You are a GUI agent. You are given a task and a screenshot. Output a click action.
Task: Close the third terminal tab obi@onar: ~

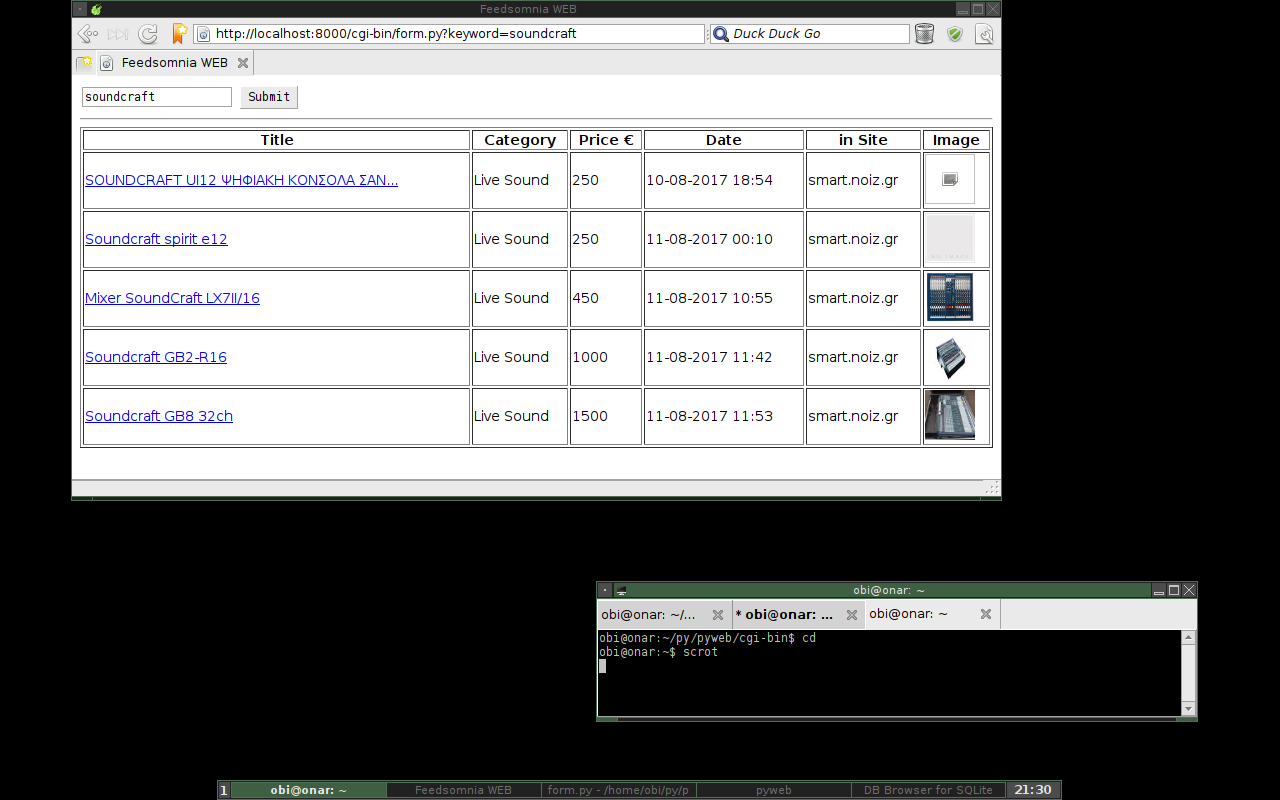coord(985,614)
